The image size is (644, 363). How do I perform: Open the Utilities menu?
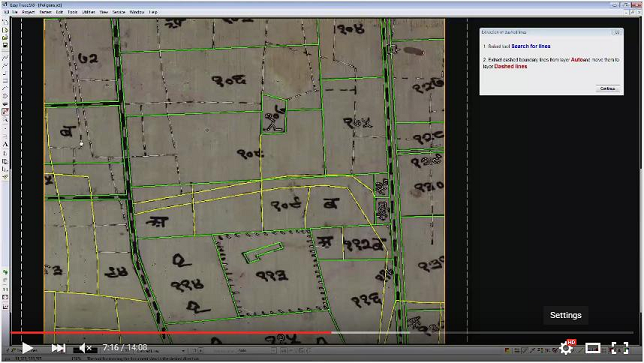pos(88,12)
